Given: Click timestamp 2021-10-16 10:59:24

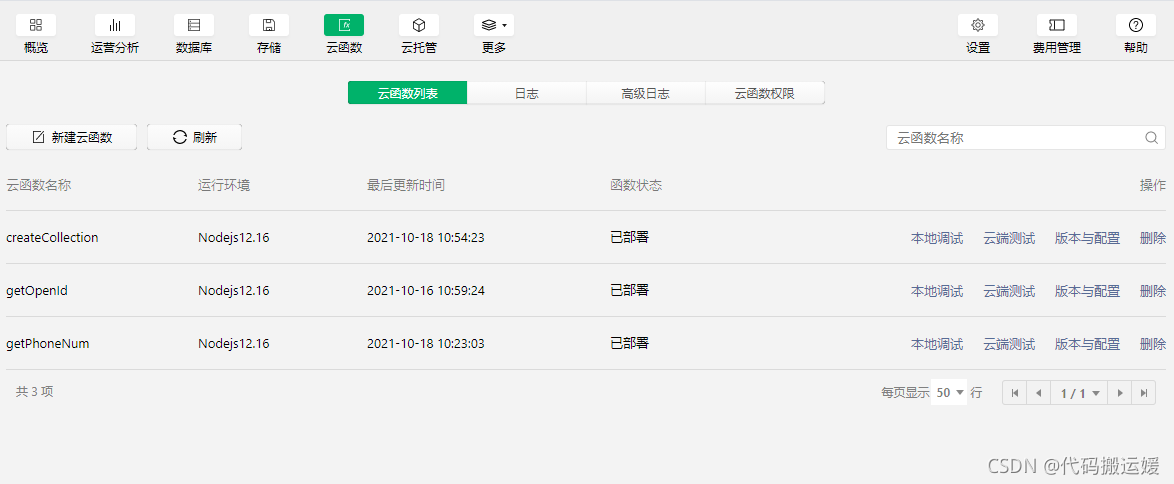Looking at the screenshot, I should pyautogui.click(x=426, y=290).
